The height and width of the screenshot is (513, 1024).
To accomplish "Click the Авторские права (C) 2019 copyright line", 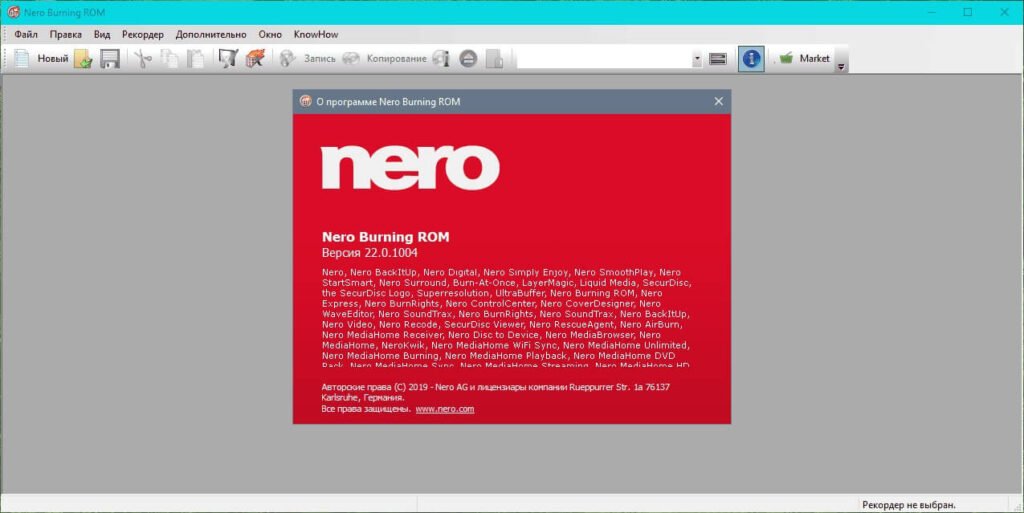I will [496, 387].
